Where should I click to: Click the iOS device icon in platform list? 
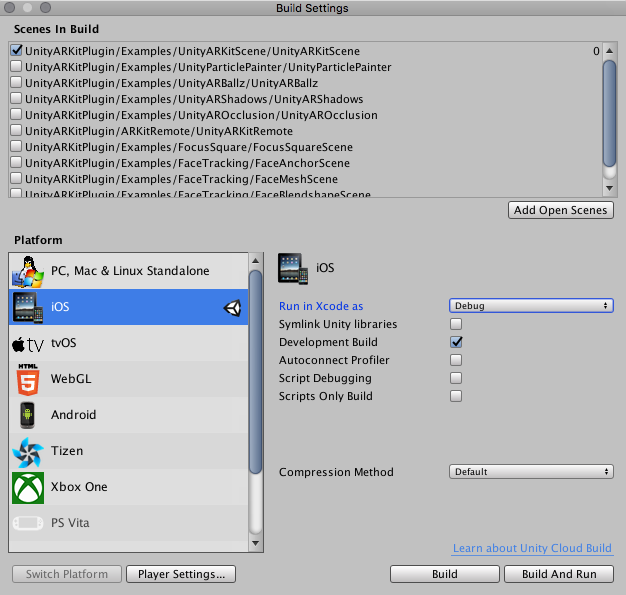click(x=28, y=307)
